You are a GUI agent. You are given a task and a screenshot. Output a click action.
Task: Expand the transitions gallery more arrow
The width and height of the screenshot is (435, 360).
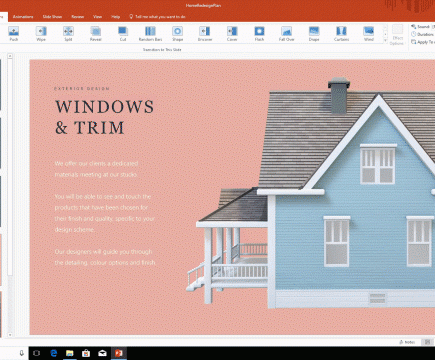[x=386, y=40]
